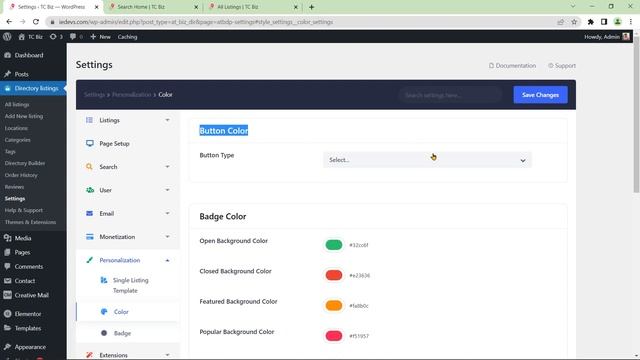Click the WordPress logo in admin bar
This screenshot has height=360, width=640.
click(x=7, y=37)
